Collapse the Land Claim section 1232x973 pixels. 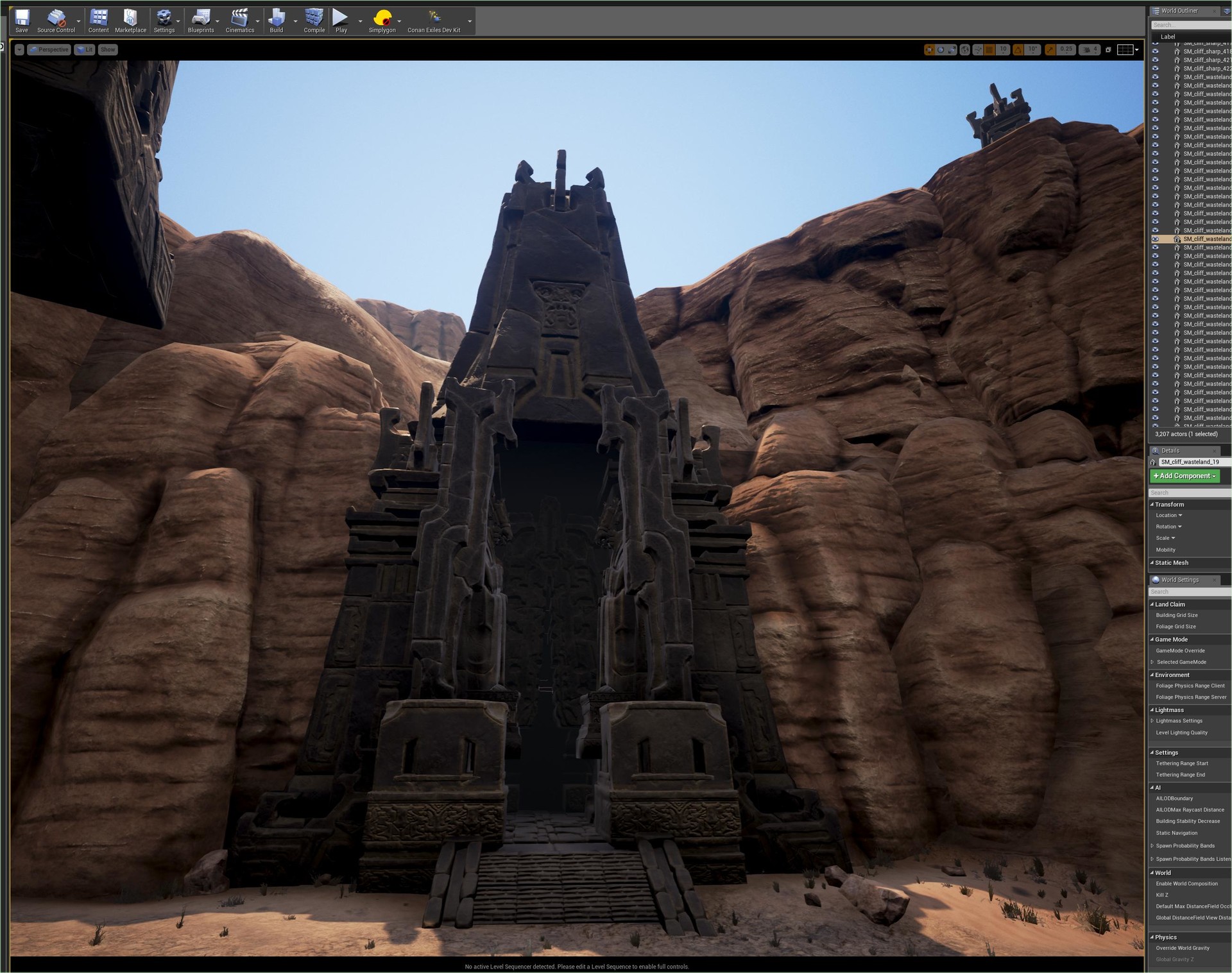(x=1152, y=604)
